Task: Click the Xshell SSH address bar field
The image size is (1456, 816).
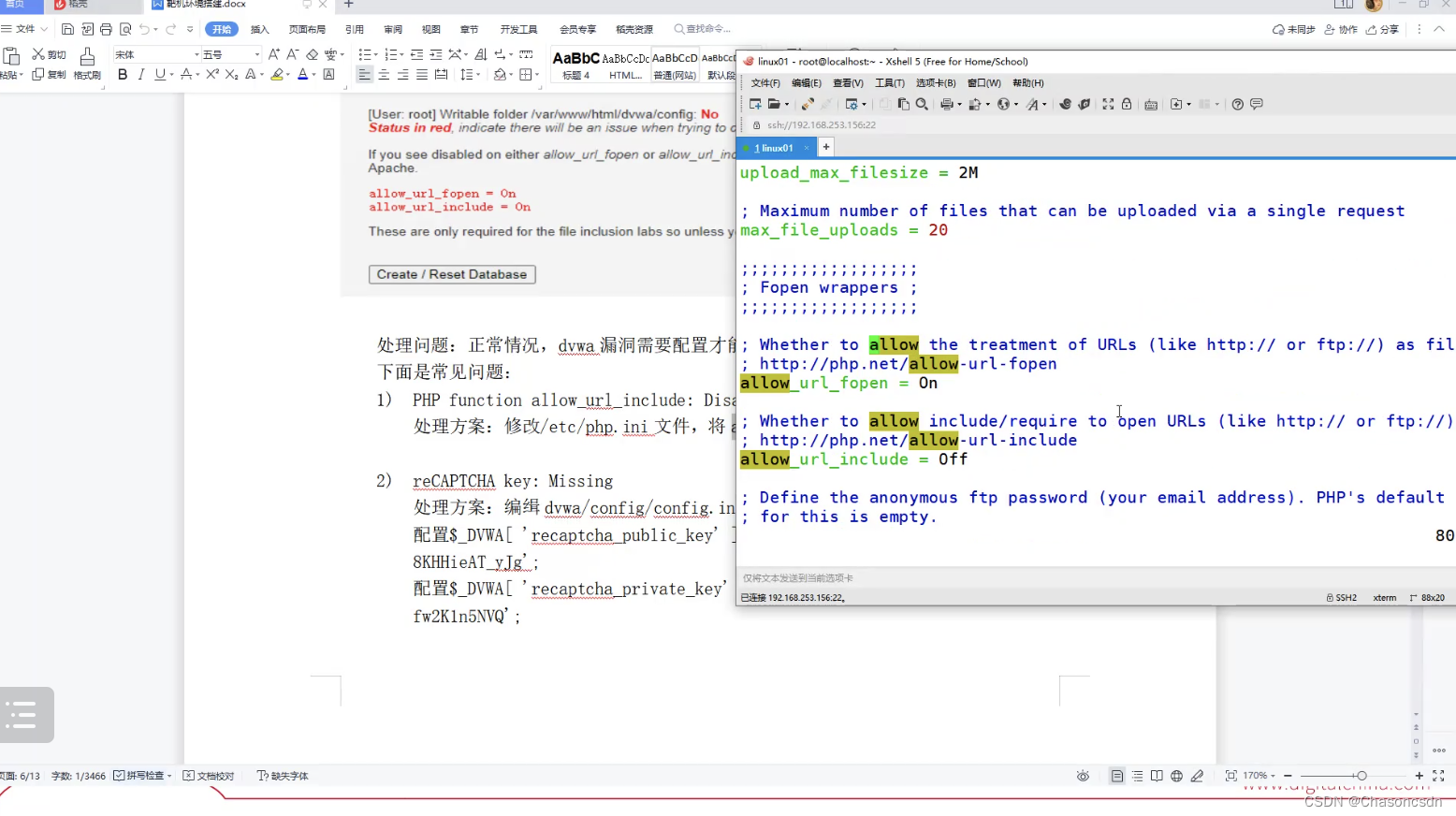Action: point(822,124)
